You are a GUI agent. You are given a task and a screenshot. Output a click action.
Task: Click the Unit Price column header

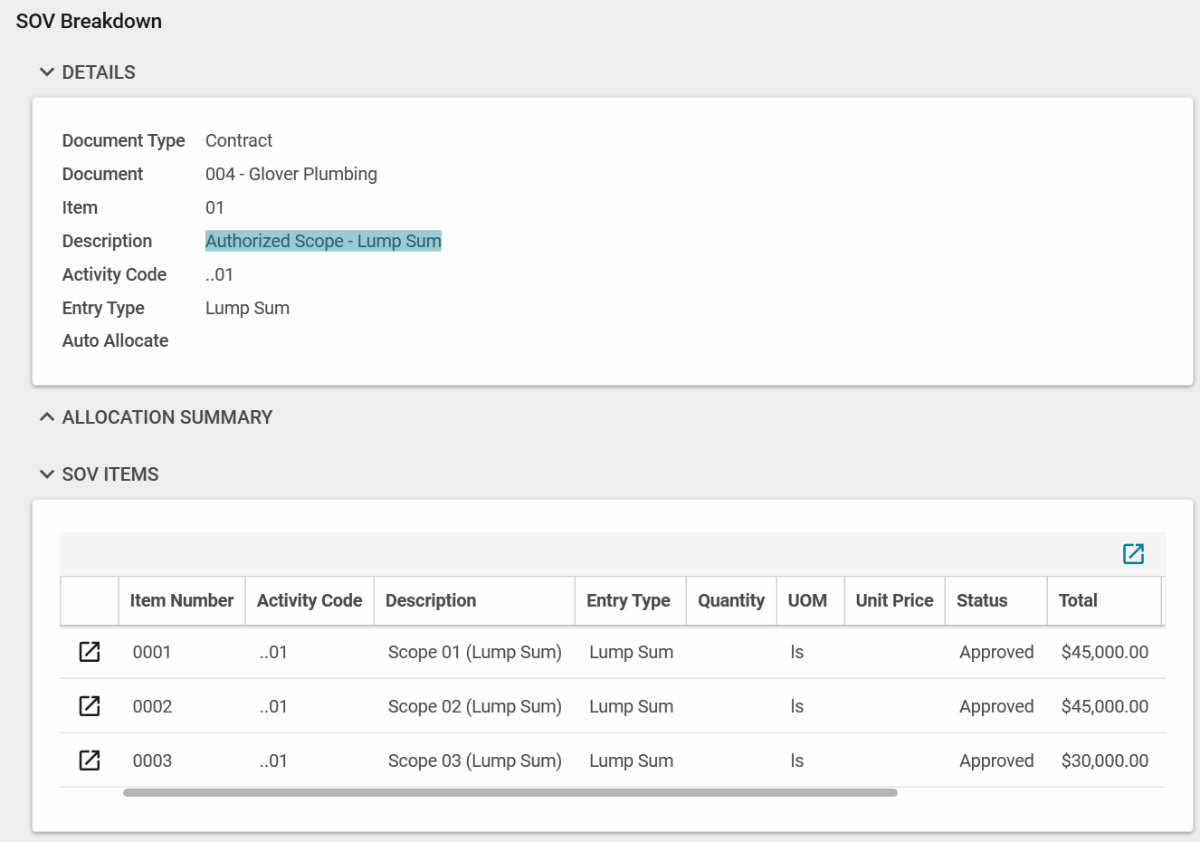click(894, 600)
